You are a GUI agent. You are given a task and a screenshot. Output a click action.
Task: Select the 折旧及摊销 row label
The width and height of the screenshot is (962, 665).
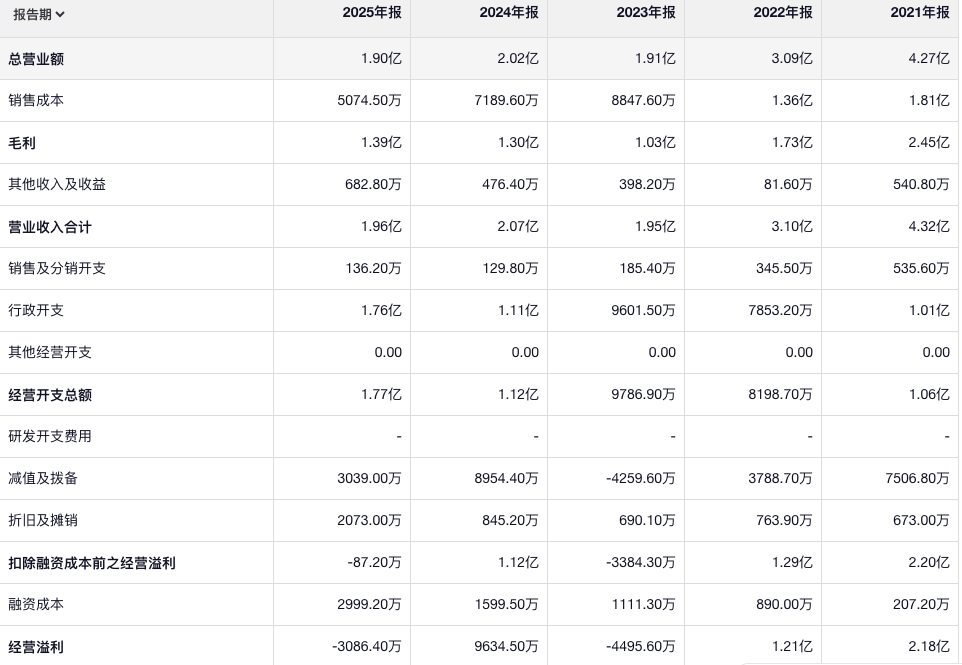point(43,521)
